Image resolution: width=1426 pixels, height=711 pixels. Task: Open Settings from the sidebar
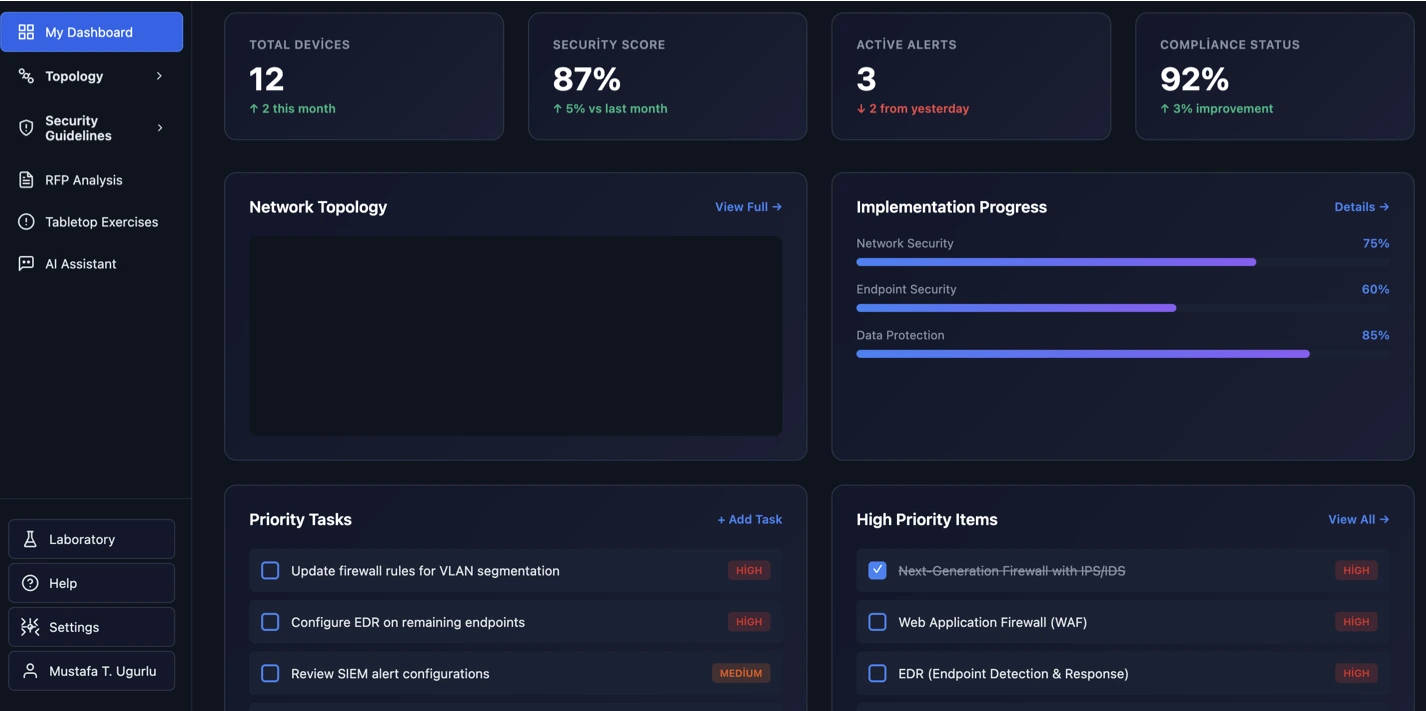[92, 627]
